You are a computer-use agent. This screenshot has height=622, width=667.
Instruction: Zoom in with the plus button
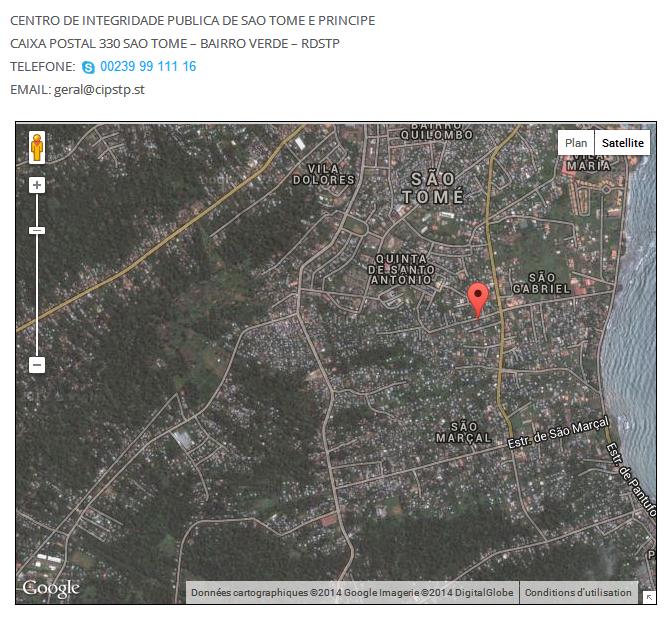pyautogui.click(x=37, y=185)
